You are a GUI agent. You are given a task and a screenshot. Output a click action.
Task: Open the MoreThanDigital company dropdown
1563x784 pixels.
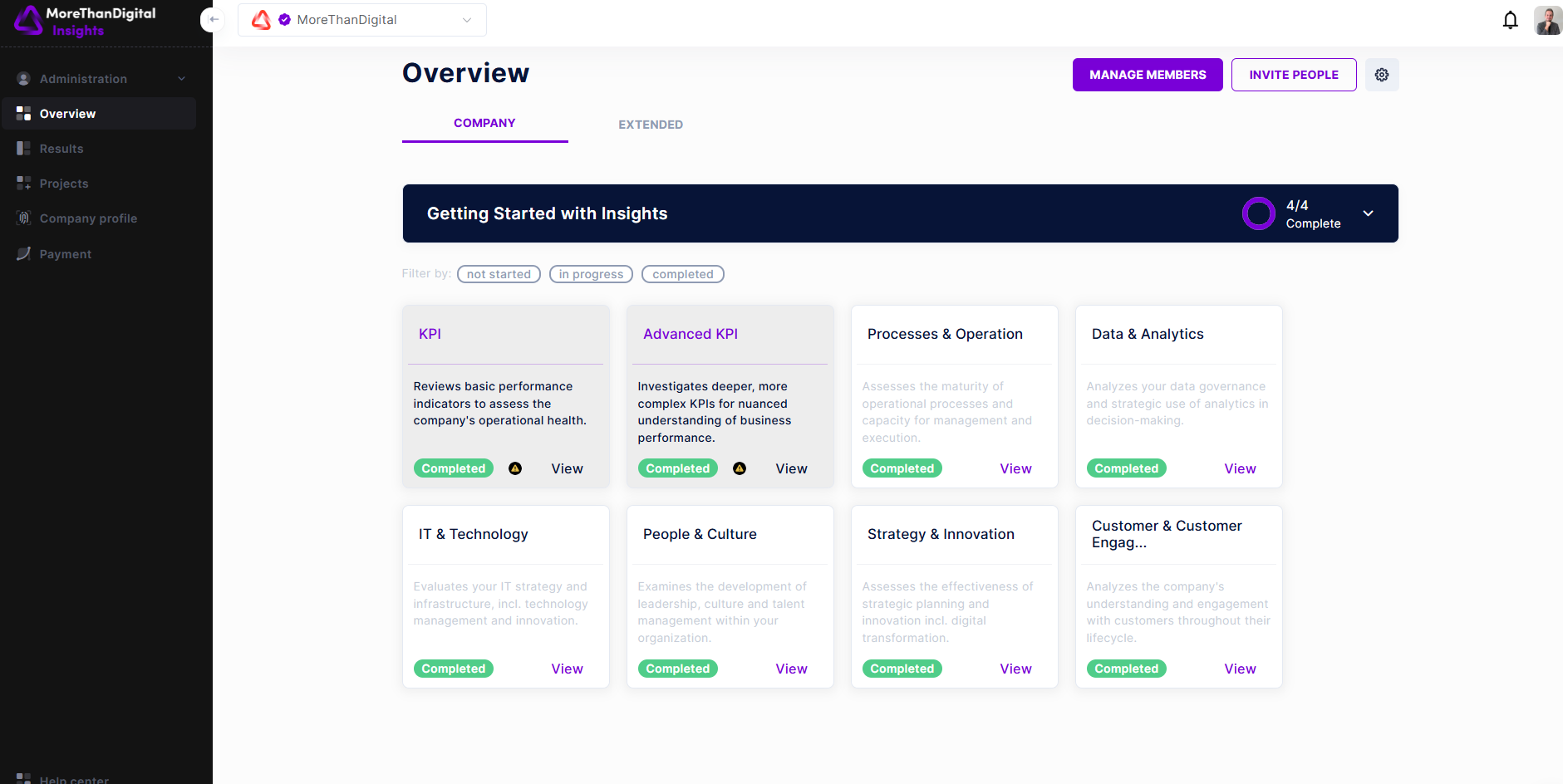click(362, 20)
